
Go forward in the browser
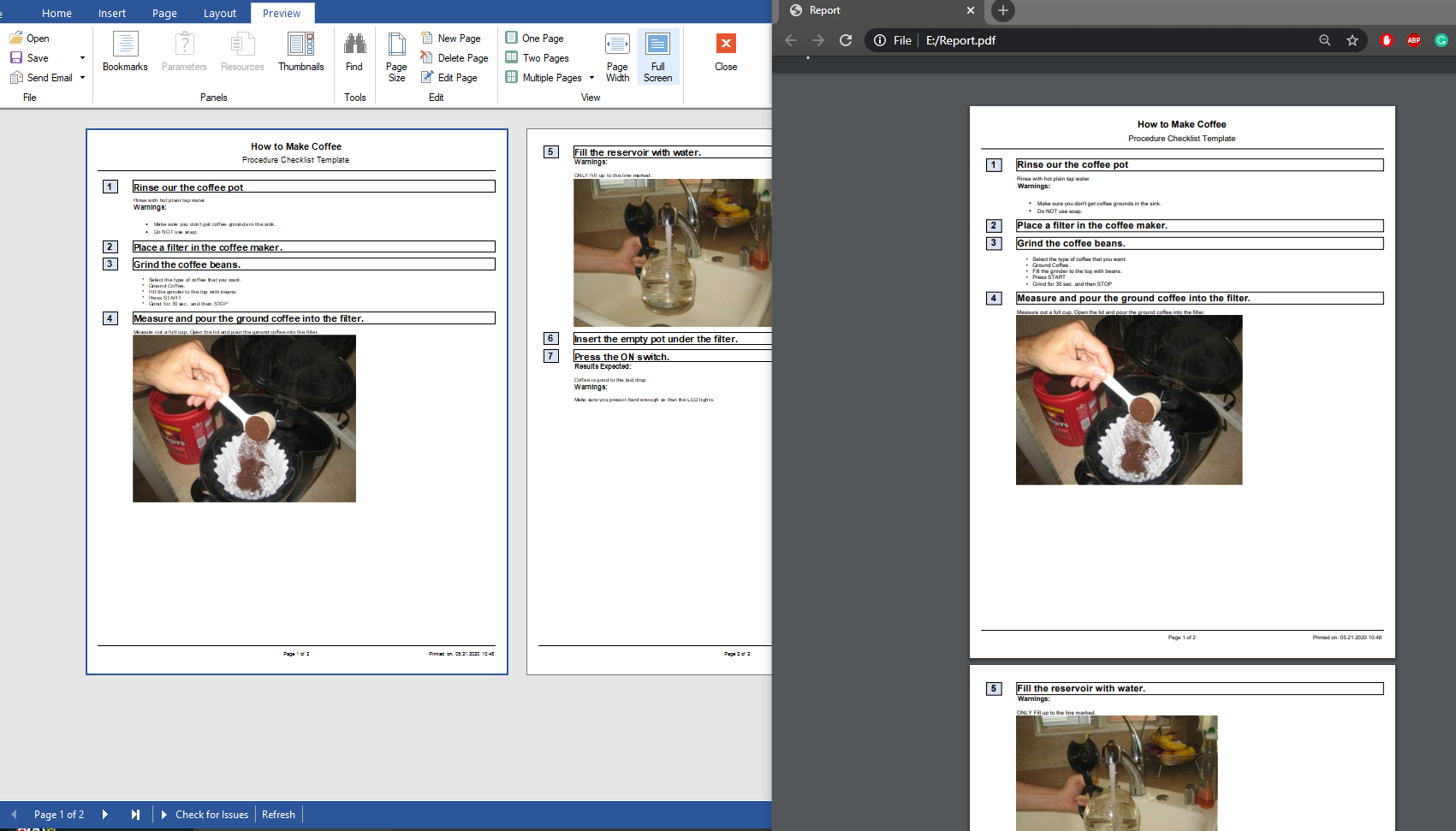818,40
